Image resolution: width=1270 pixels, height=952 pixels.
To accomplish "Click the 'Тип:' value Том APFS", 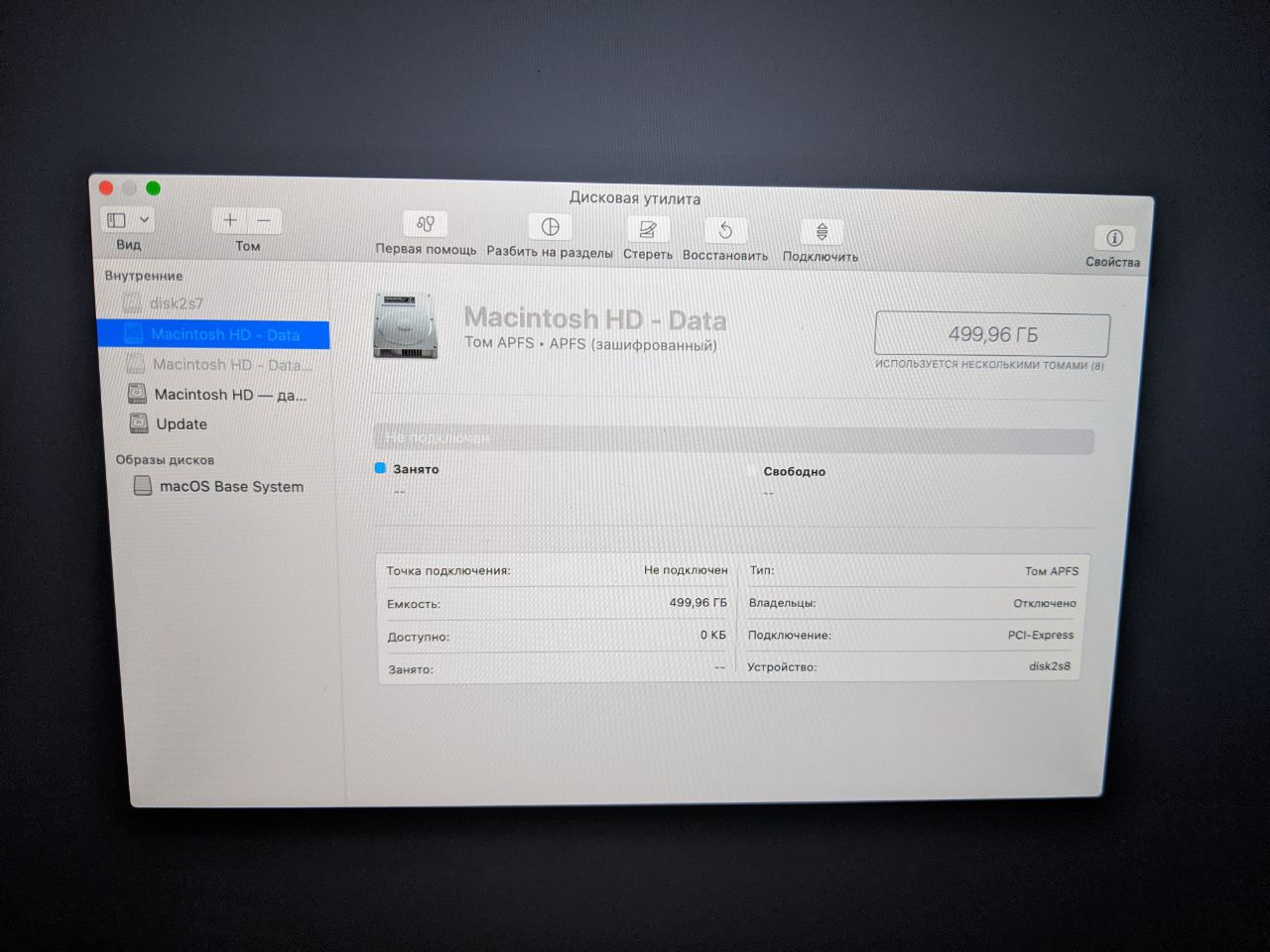I will coord(1052,571).
